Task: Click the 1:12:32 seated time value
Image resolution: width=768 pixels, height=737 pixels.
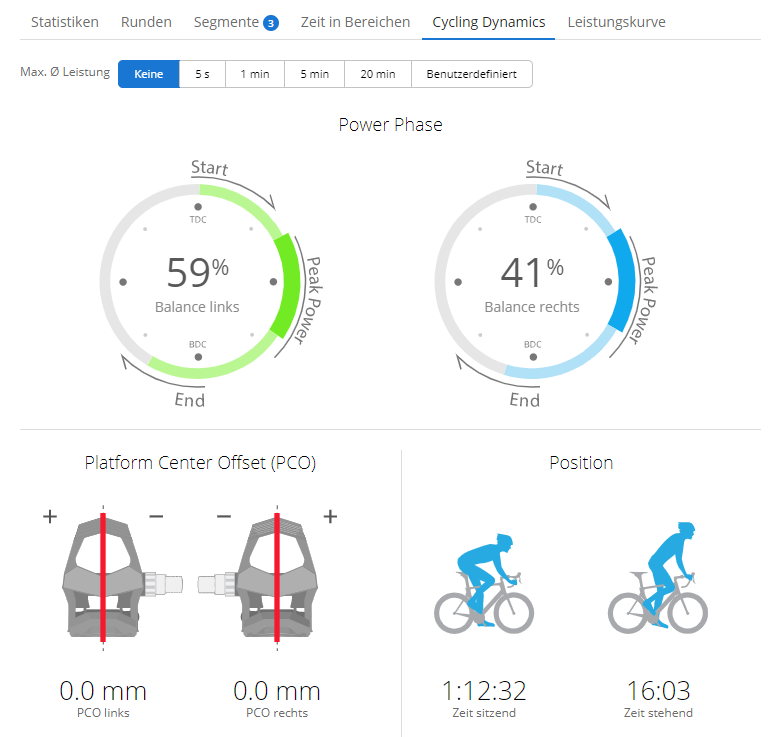Action: [x=484, y=690]
